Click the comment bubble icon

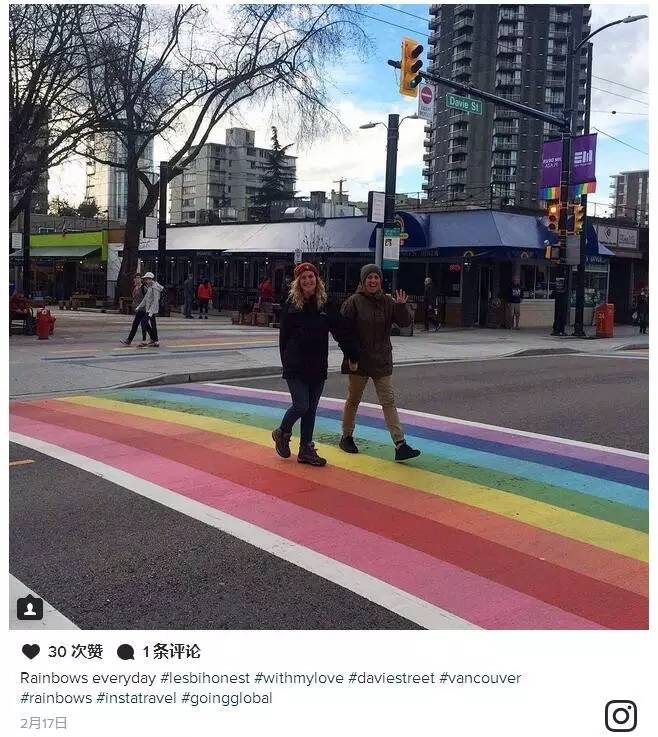tap(125, 652)
